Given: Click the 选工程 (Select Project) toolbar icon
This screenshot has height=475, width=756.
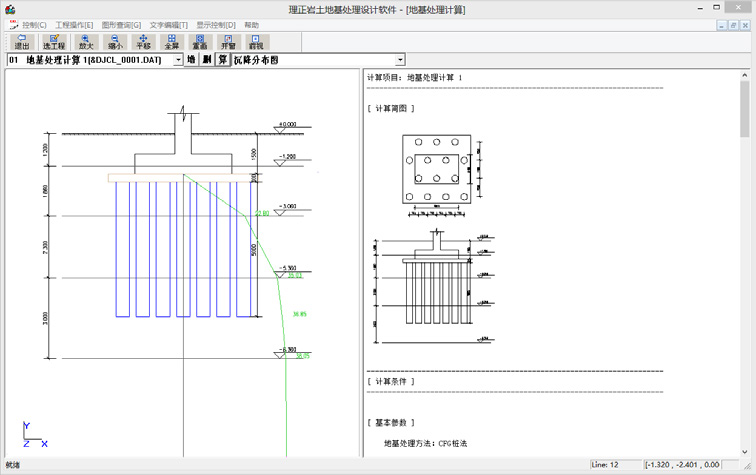Looking at the screenshot, I should (53, 42).
